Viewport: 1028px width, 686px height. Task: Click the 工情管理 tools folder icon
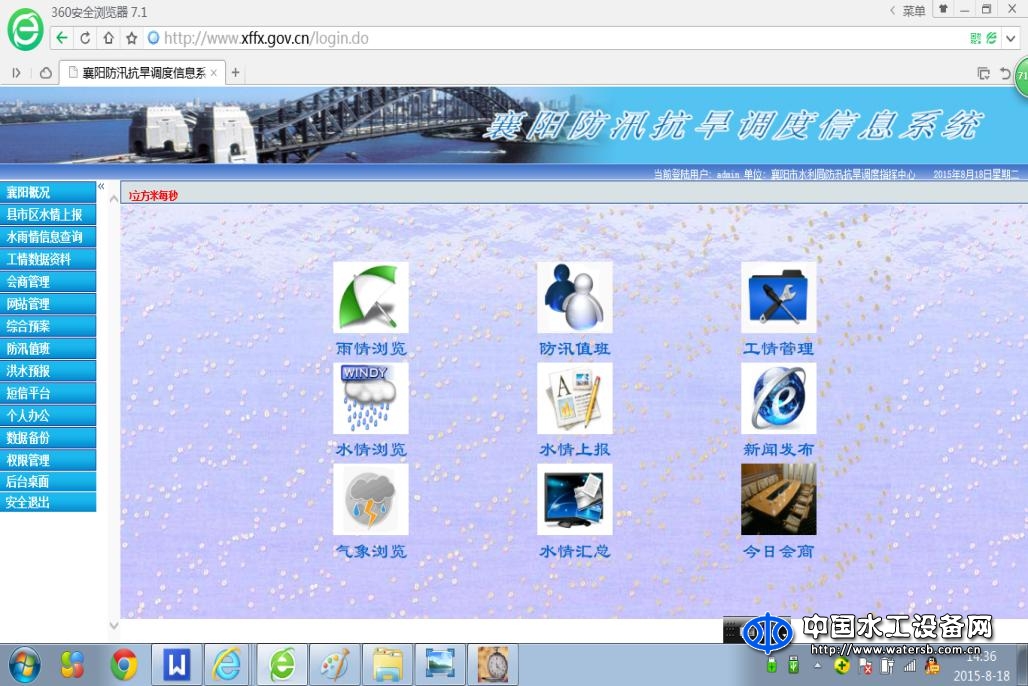[778, 297]
